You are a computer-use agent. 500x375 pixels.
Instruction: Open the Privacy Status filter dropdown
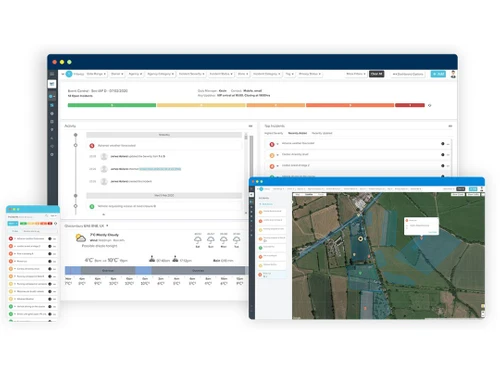[310, 74]
